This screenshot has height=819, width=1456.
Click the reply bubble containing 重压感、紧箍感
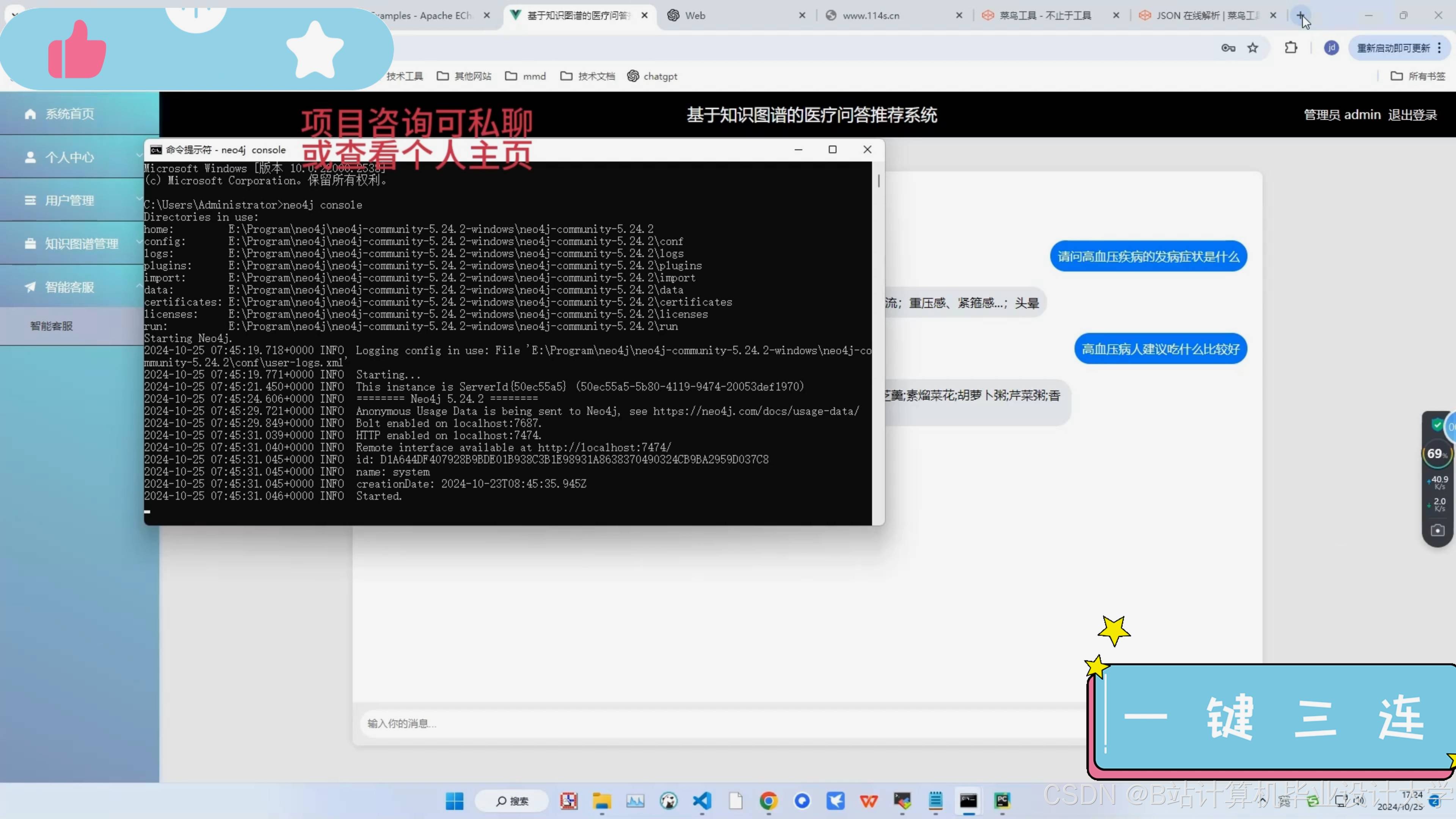pyautogui.click(x=965, y=303)
